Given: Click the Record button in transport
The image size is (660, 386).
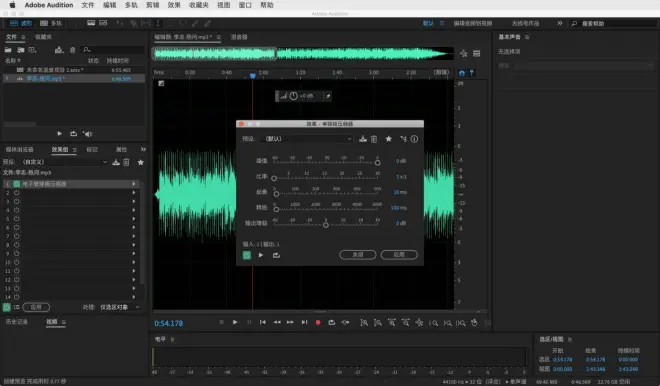Looking at the screenshot, I should point(318,322).
